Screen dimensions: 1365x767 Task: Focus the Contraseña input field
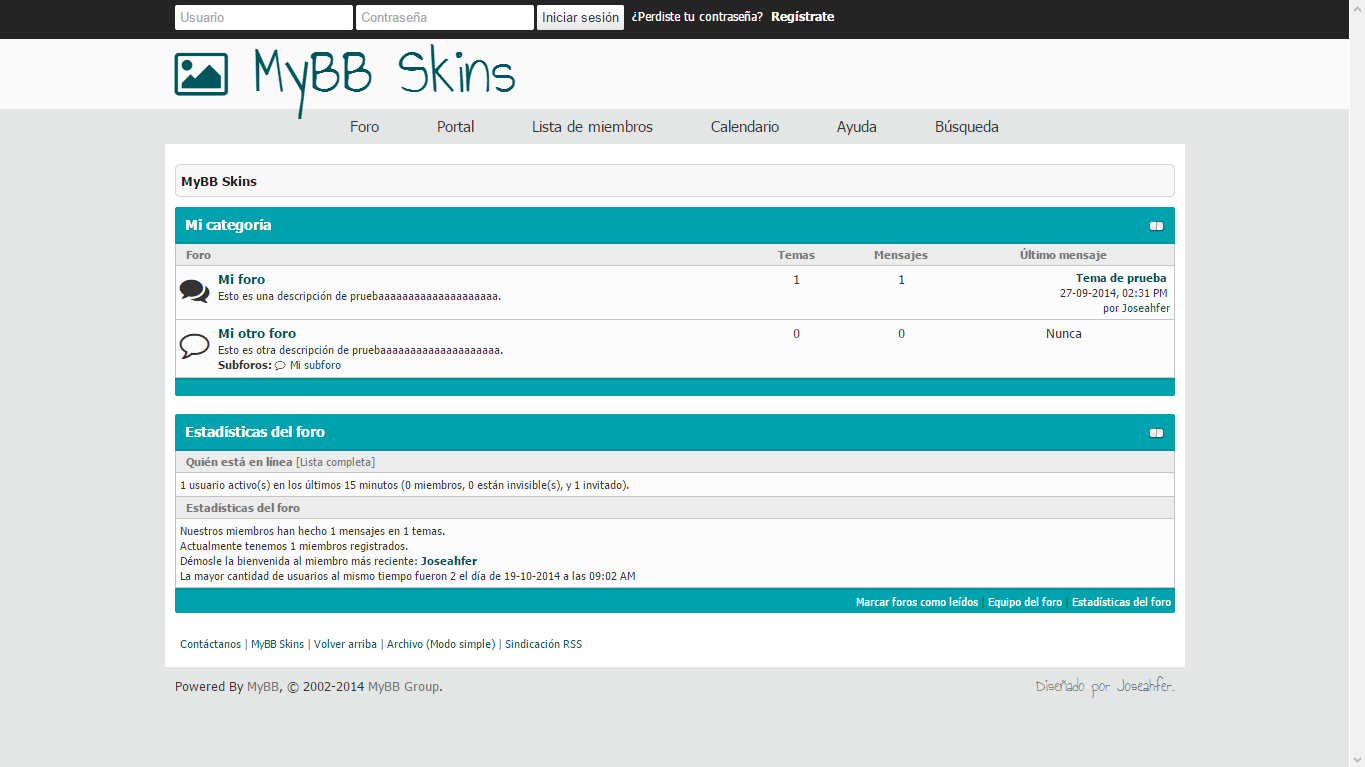pos(444,18)
